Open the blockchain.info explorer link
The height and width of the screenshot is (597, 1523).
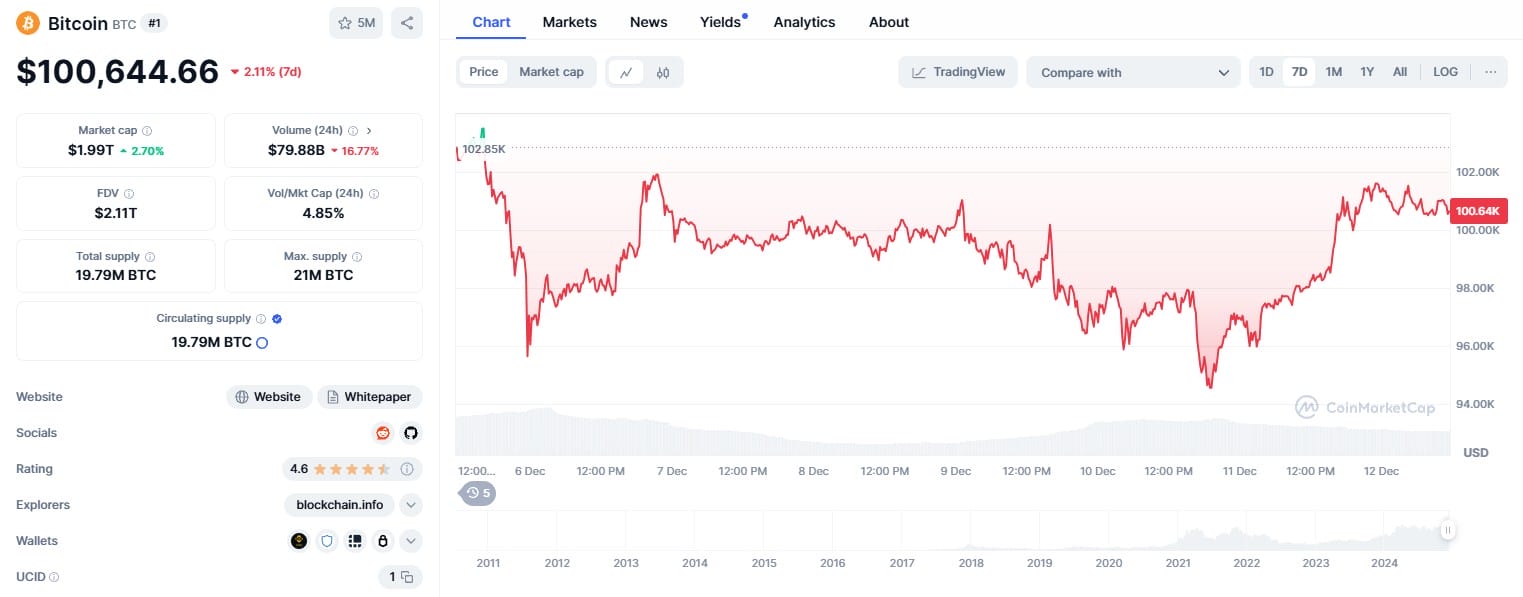tap(339, 505)
